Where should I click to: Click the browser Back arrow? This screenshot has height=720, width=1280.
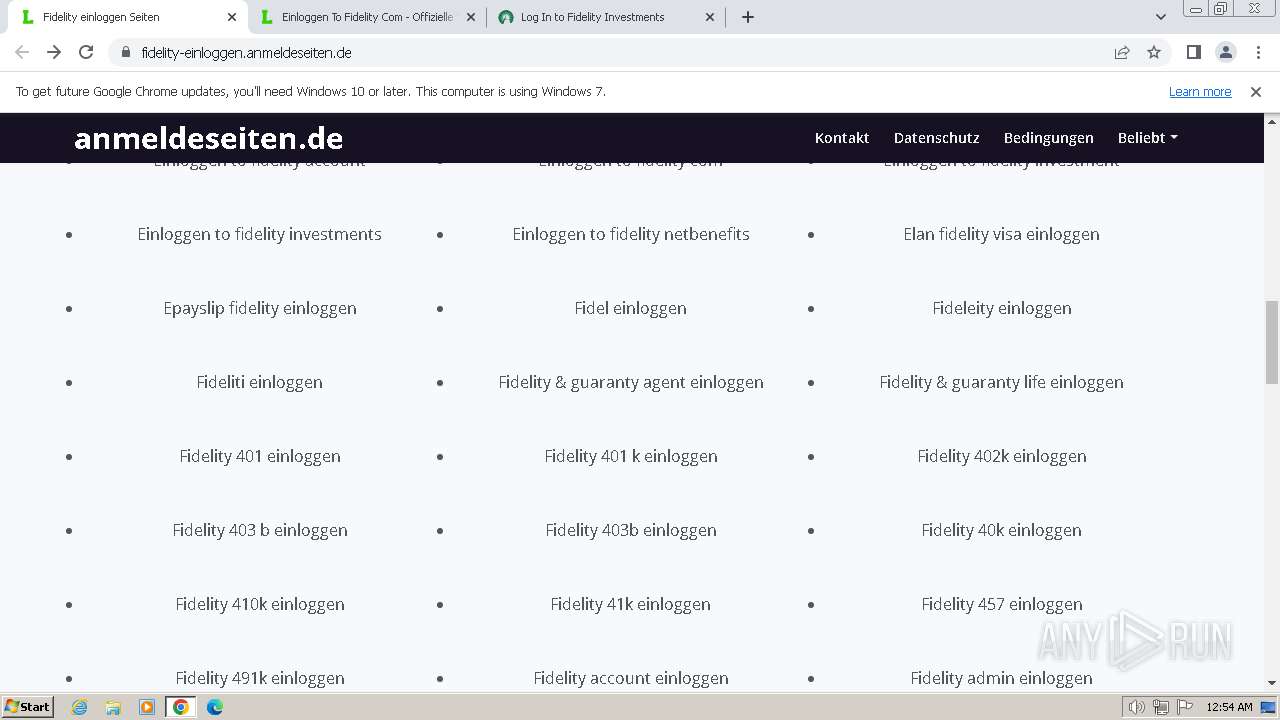click(x=22, y=52)
